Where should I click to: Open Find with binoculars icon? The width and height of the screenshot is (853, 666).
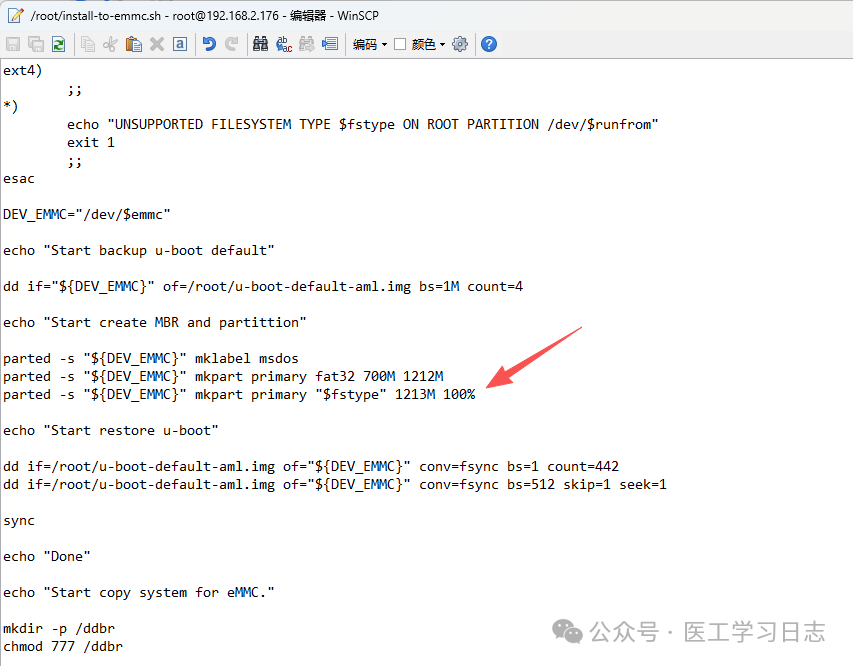pyautogui.click(x=261, y=44)
